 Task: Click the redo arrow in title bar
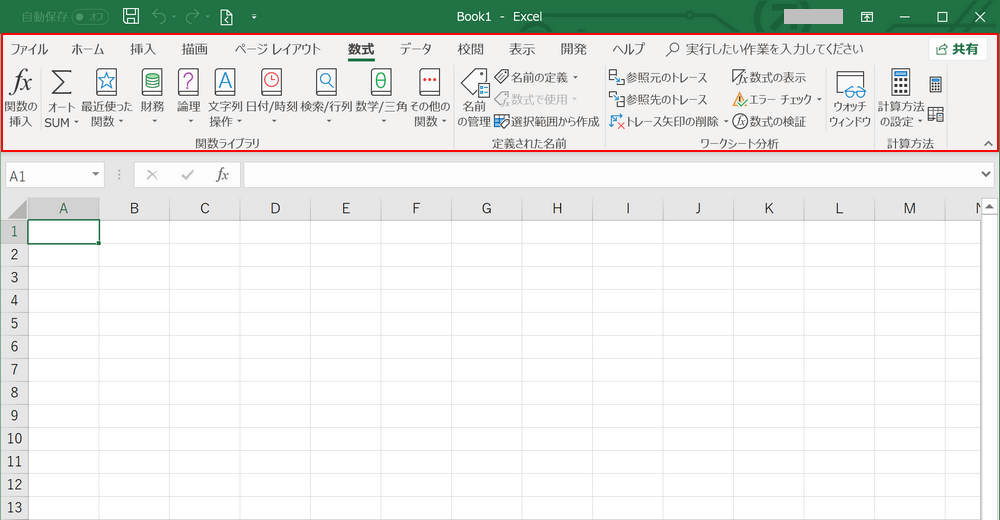(x=193, y=17)
